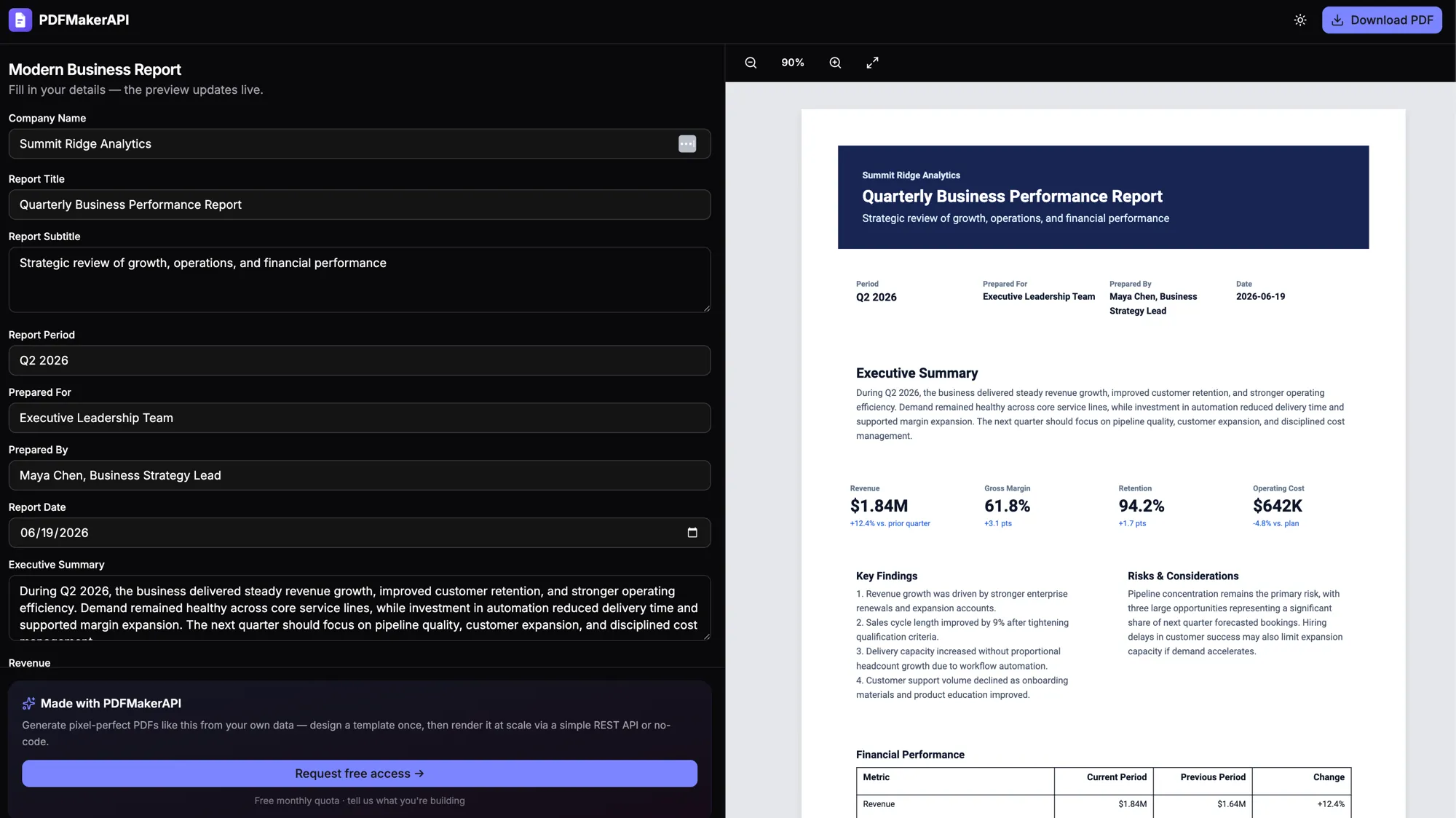The height and width of the screenshot is (818, 1456).
Task: Click the Modern Business Report heading
Action: (95, 70)
